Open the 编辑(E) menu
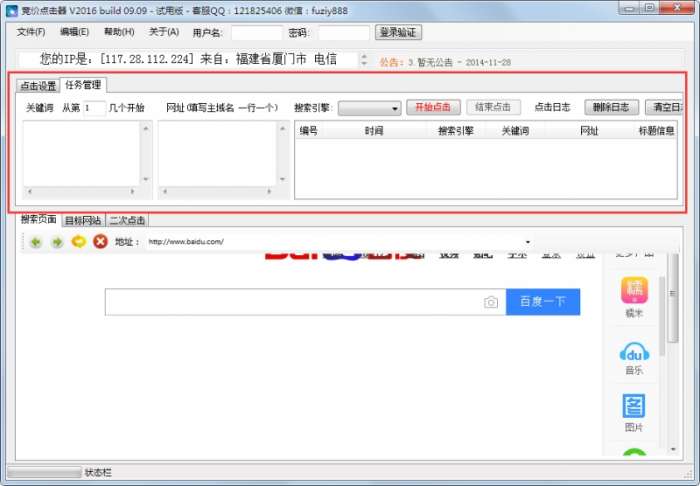The height and width of the screenshot is (486, 700). (x=74, y=32)
